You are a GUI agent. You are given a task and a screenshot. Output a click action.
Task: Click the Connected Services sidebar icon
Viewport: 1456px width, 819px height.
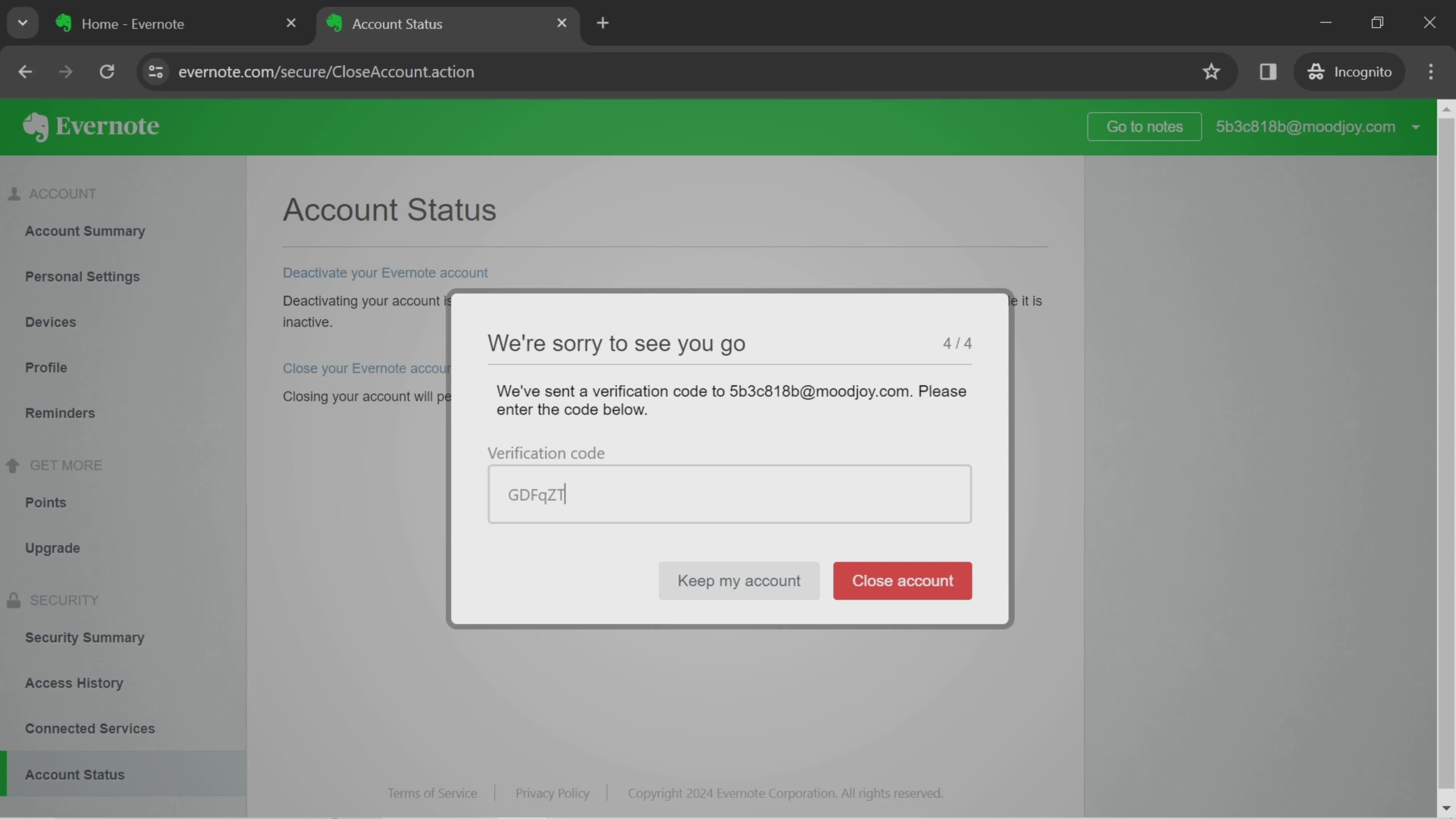point(90,728)
